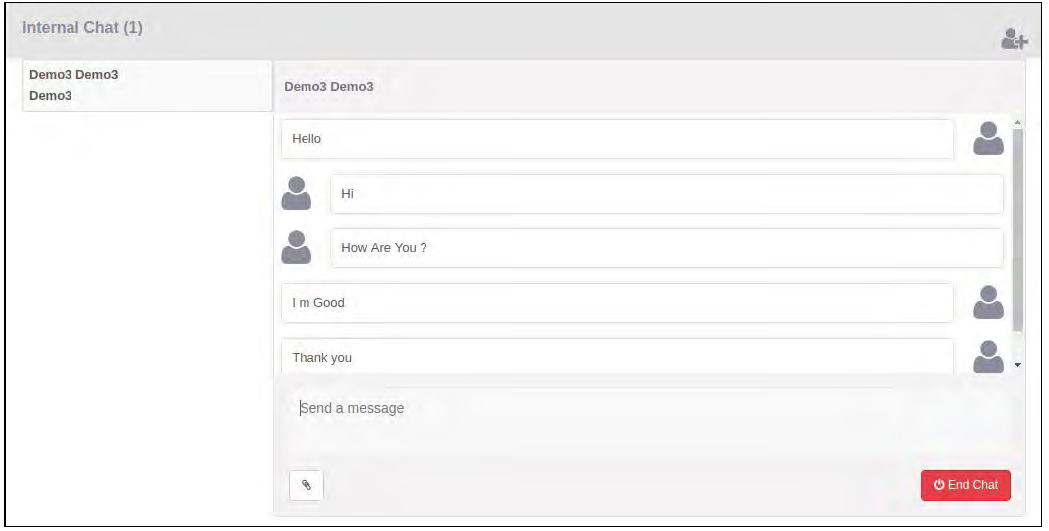Click avatar next to I m Good

pos(988,302)
